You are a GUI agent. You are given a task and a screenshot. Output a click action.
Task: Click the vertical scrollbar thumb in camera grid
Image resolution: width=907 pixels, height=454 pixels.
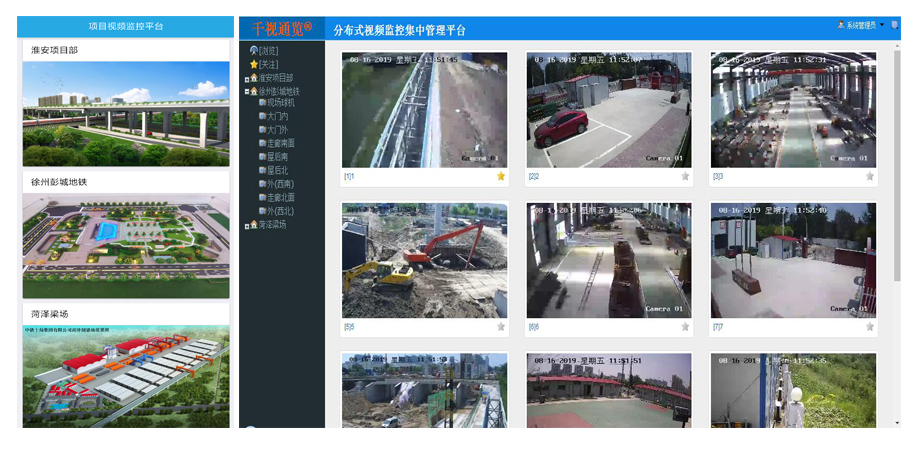897,165
